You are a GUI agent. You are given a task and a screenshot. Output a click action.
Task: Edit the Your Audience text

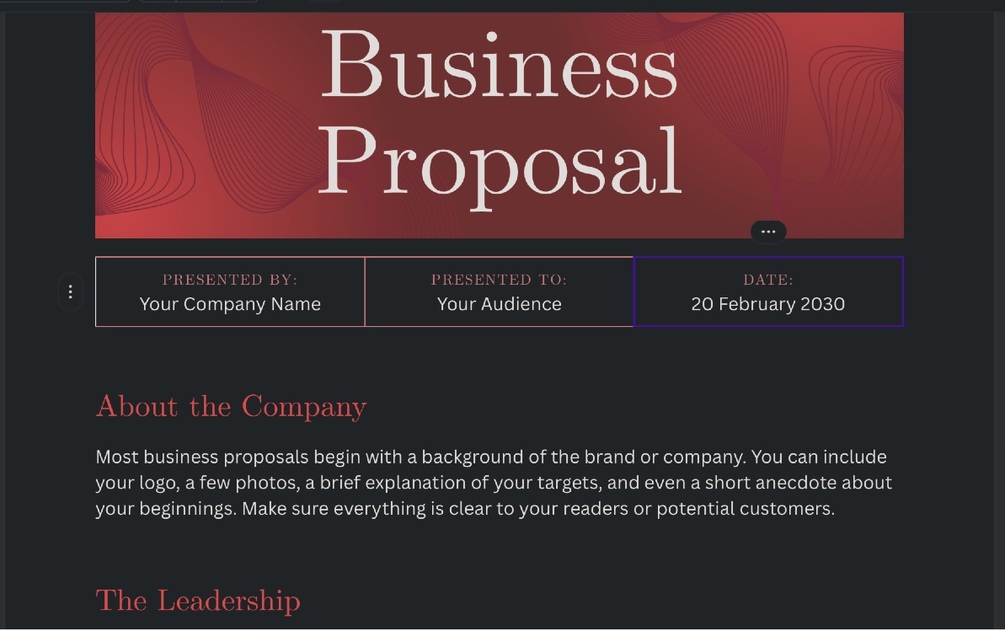tap(499, 304)
